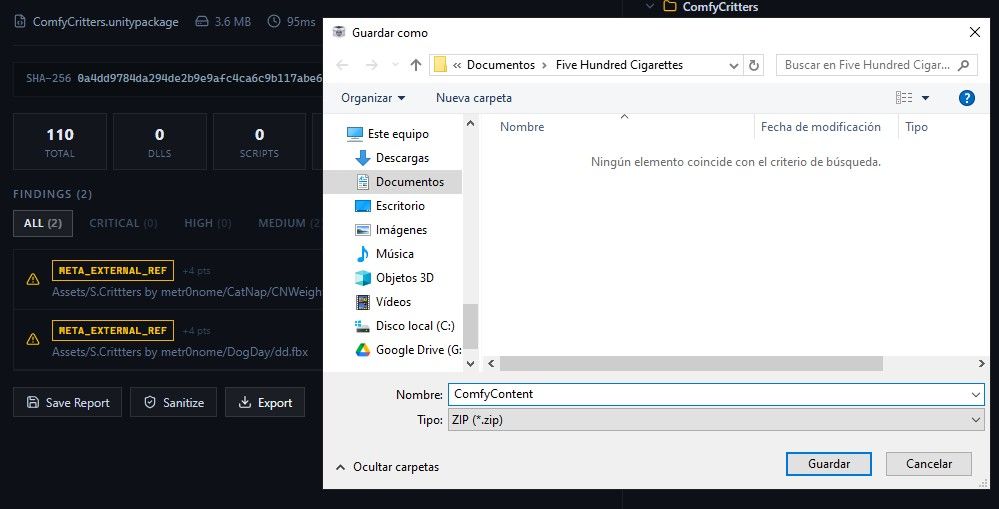Screen dimensions: 999x509
Task: Go up one folder level with the Up arrow
Action: tap(416, 65)
